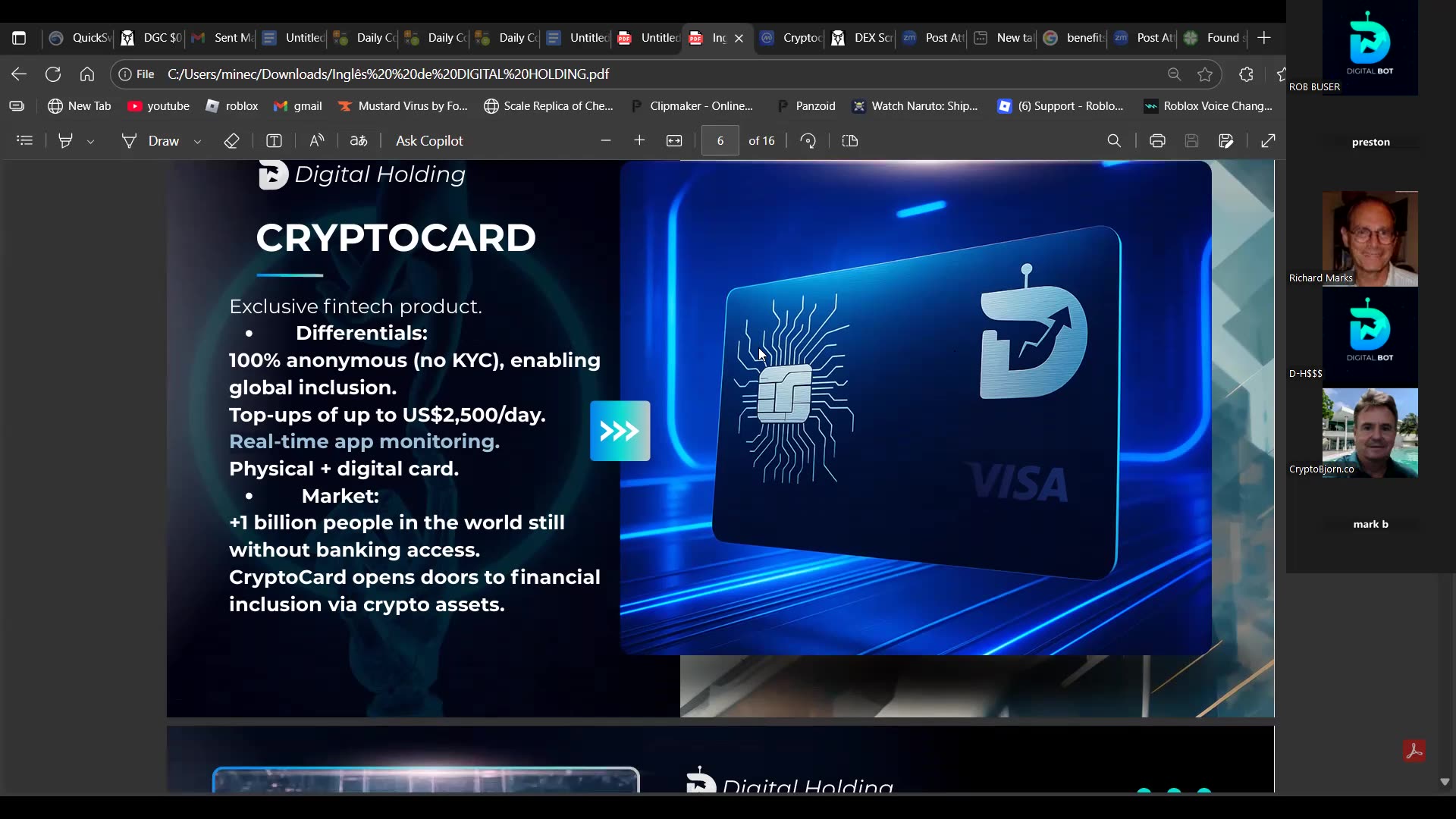Open the youtube favorite bookmark
1456x819 pixels.
pos(158,106)
